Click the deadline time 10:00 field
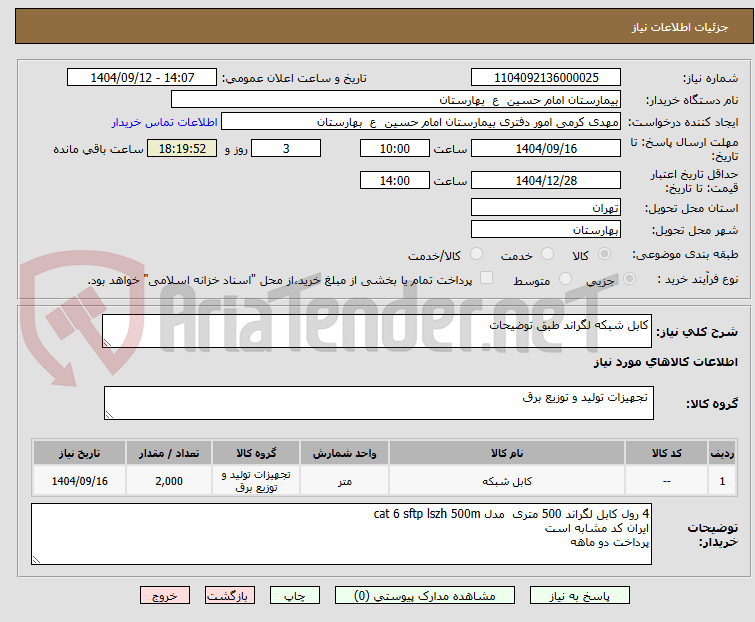 395,148
